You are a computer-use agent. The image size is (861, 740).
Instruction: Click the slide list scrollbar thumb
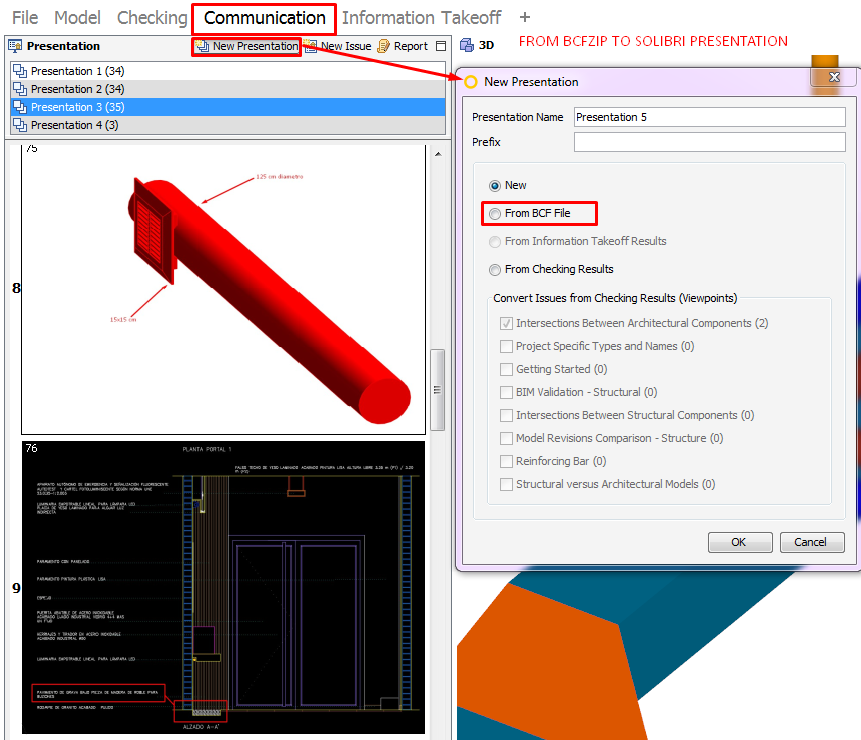[438, 390]
